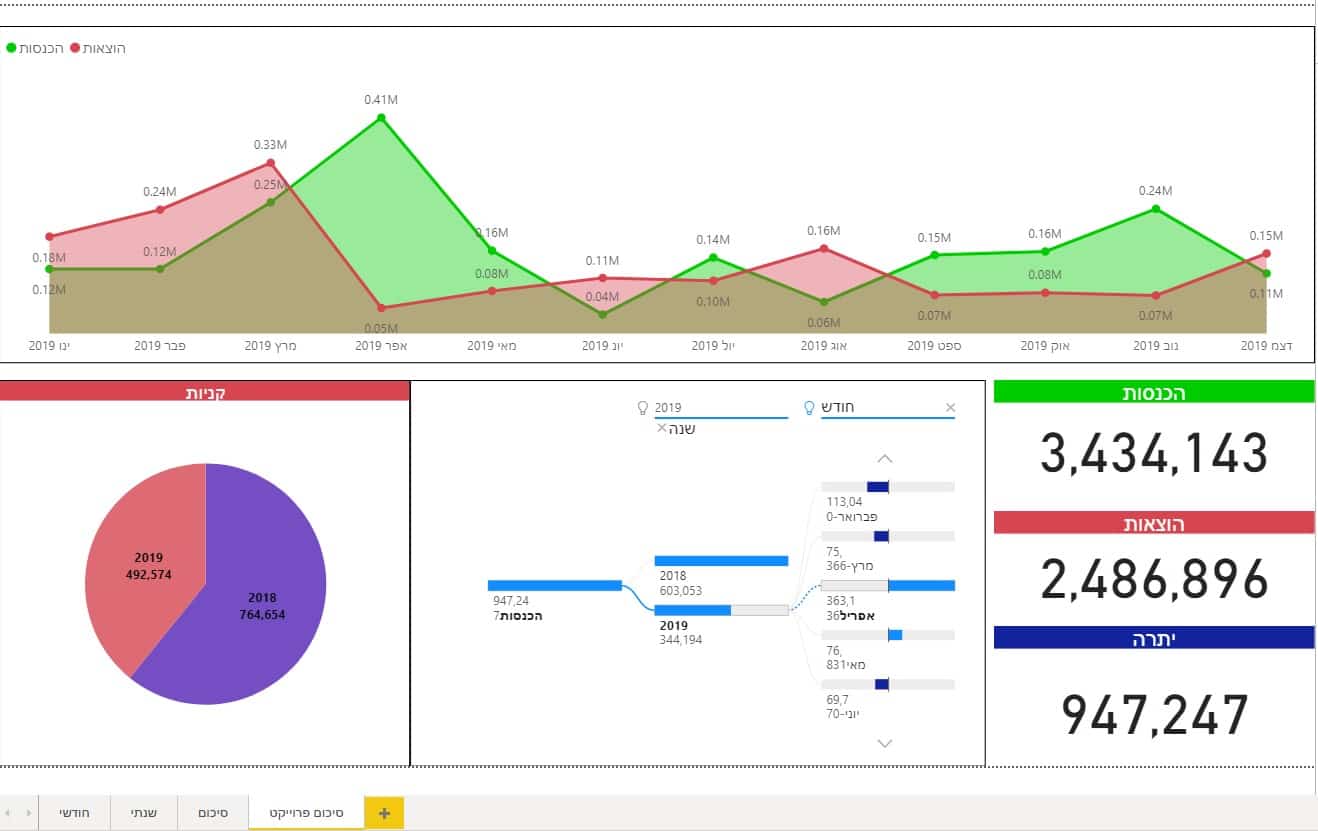This screenshot has height=831, width=1318.
Task: Click the יתרה blue card header
Action: (x=1154, y=638)
